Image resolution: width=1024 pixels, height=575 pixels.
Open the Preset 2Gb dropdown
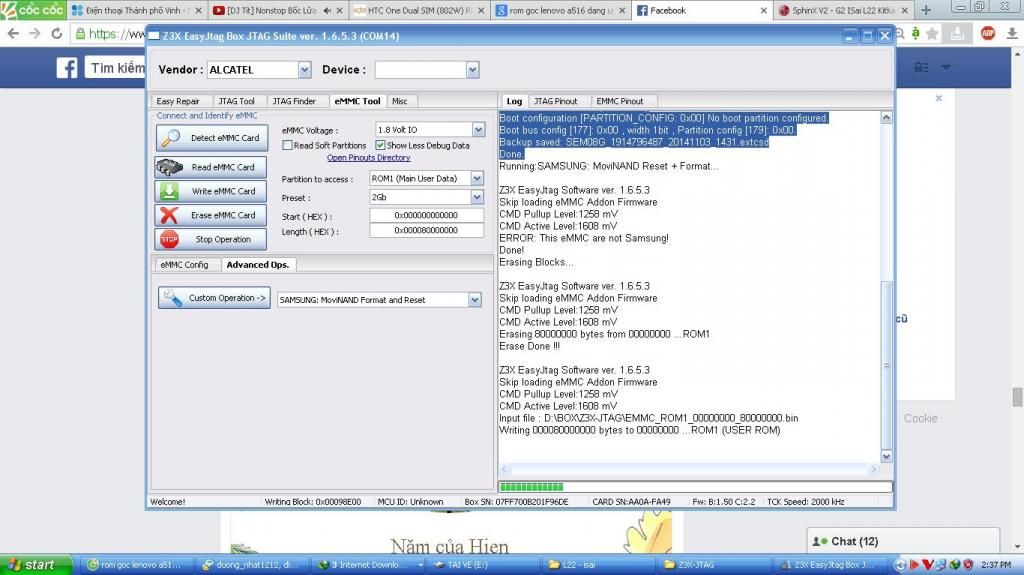pyautogui.click(x=477, y=197)
